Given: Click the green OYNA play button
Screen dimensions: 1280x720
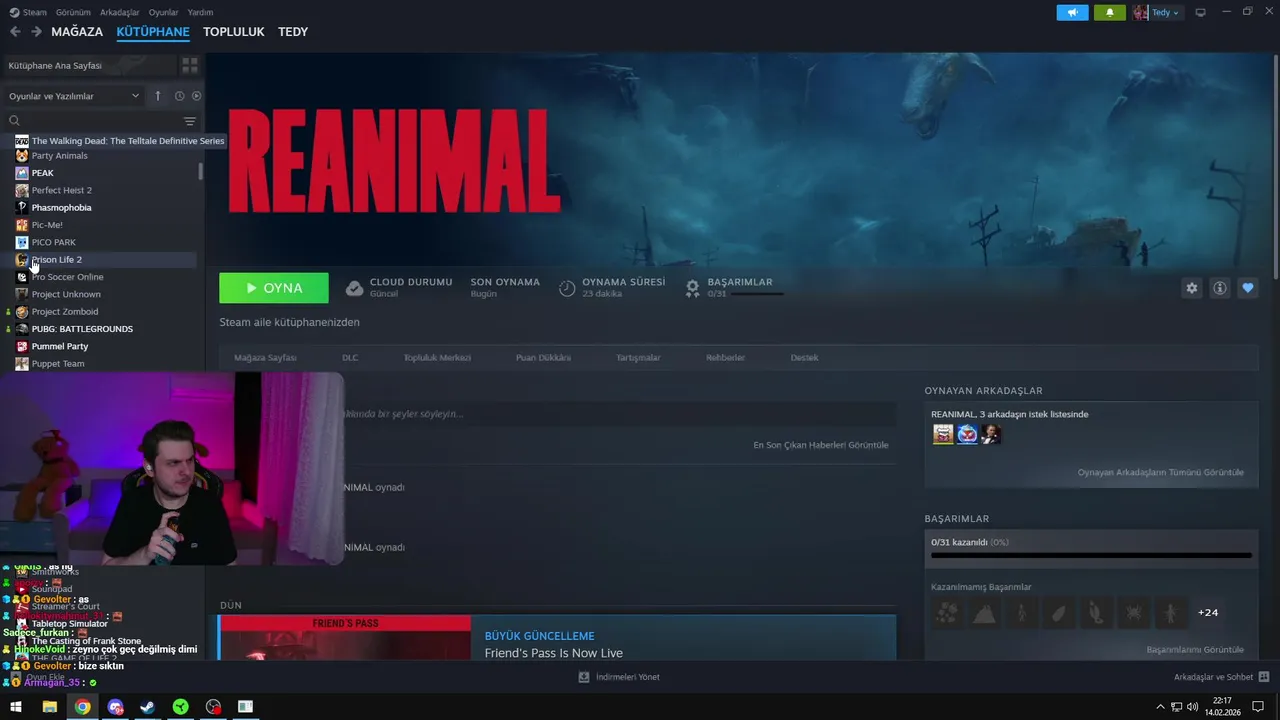Looking at the screenshot, I should 274,288.
